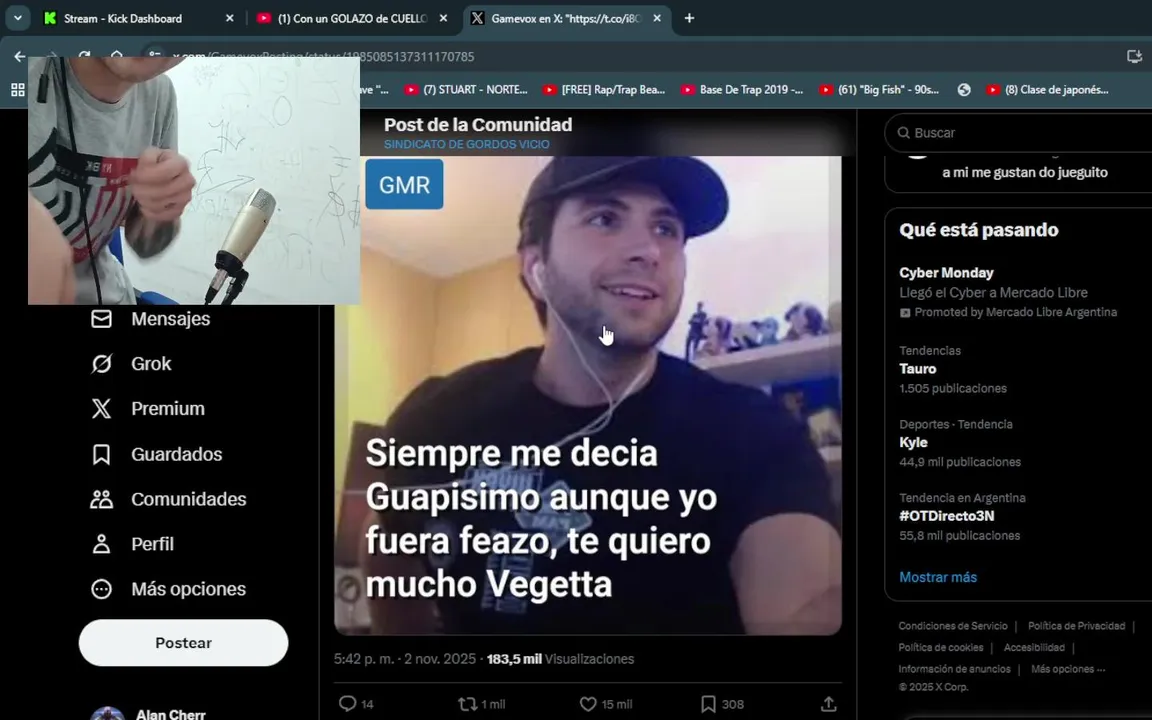Screen dimensions: 1152x720
Task: Expand the tab search dropdown arrow
Action: click(x=18, y=18)
